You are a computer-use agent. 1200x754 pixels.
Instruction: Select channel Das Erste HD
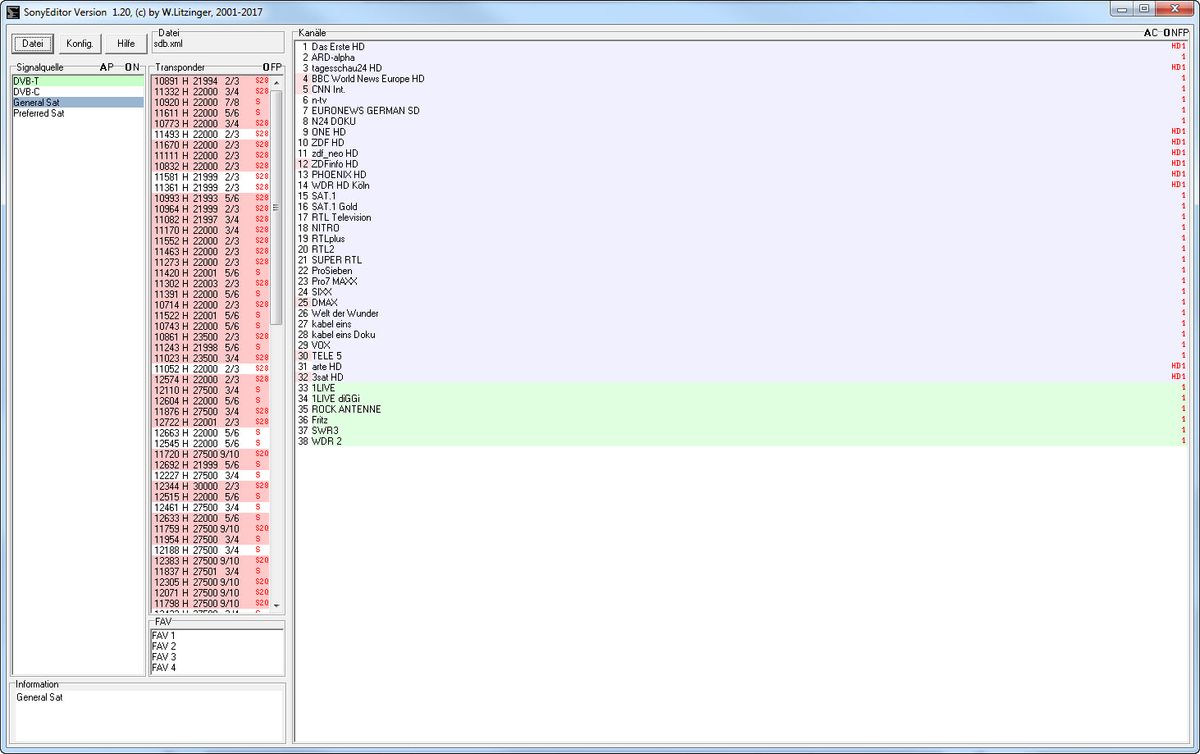[x=742, y=47]
